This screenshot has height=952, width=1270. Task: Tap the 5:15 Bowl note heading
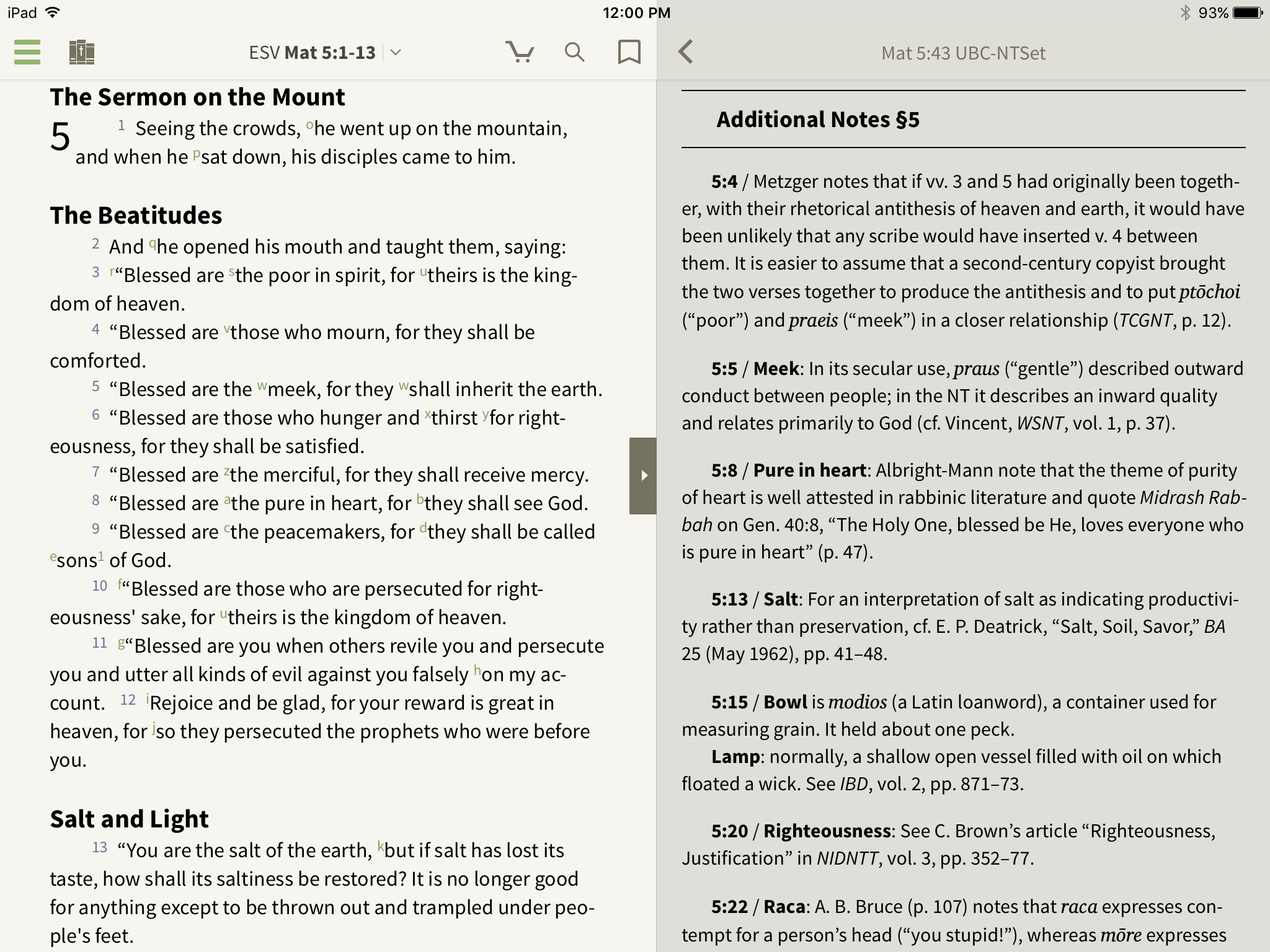pyautogui.click(x=759, y=702)
